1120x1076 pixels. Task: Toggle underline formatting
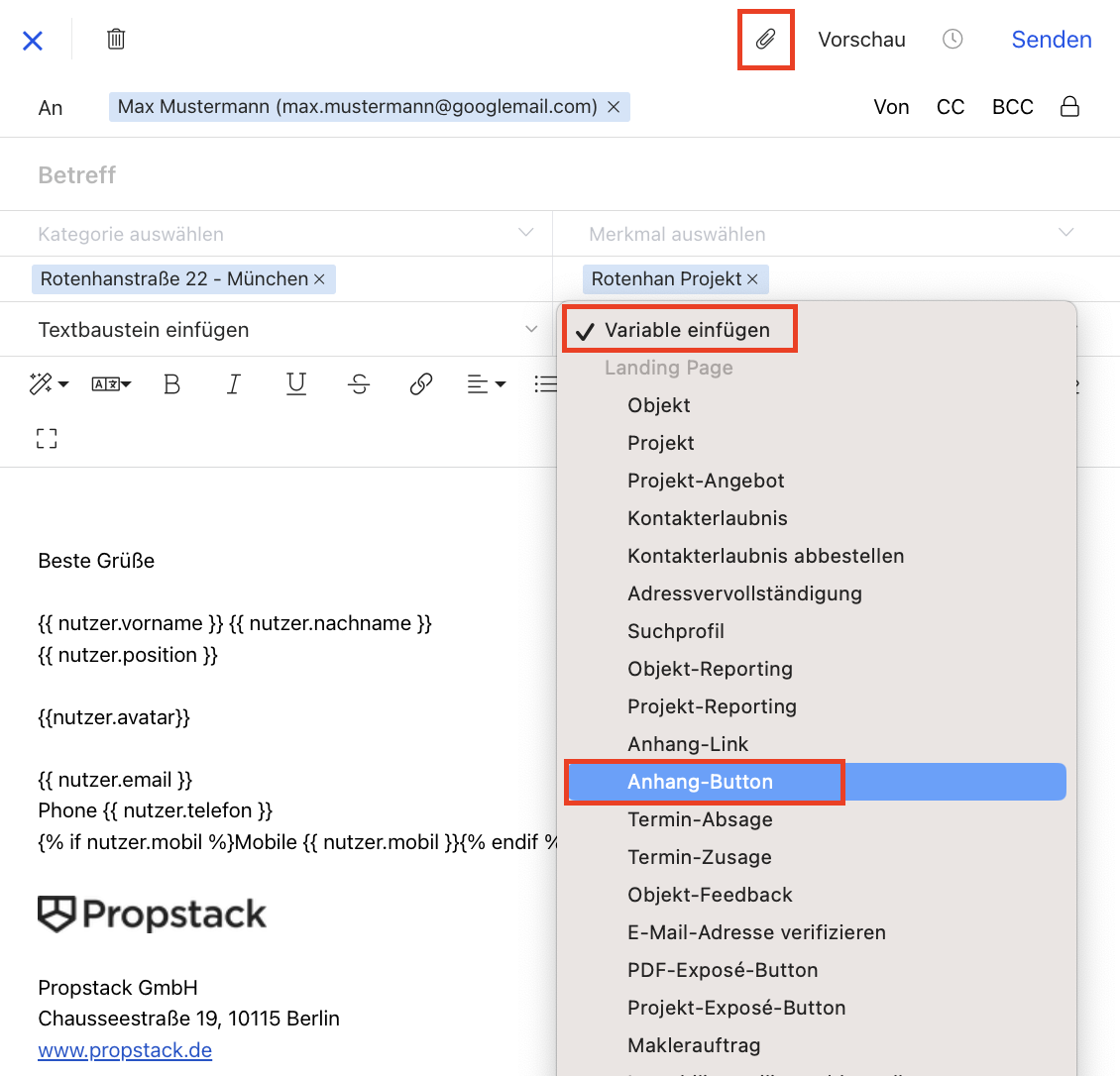296,384
